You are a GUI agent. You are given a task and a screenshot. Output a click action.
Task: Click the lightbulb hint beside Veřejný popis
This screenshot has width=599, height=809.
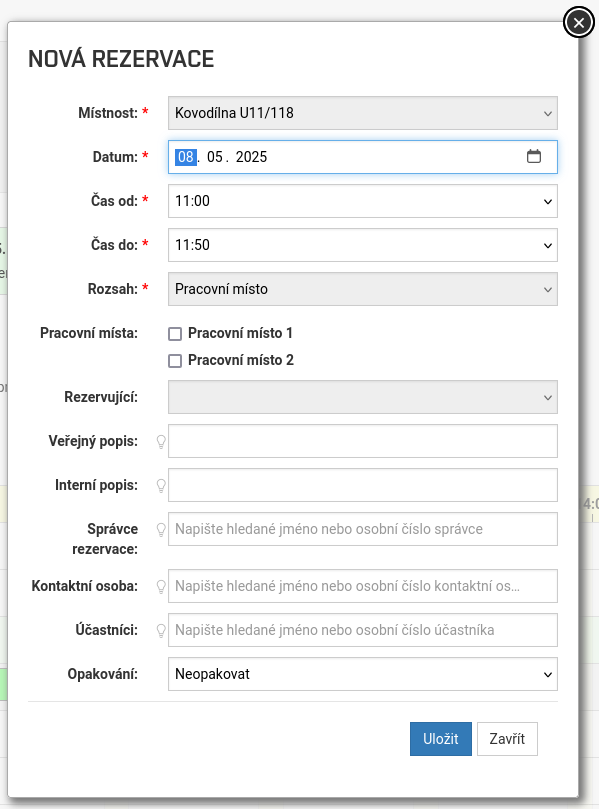(161, 442)
